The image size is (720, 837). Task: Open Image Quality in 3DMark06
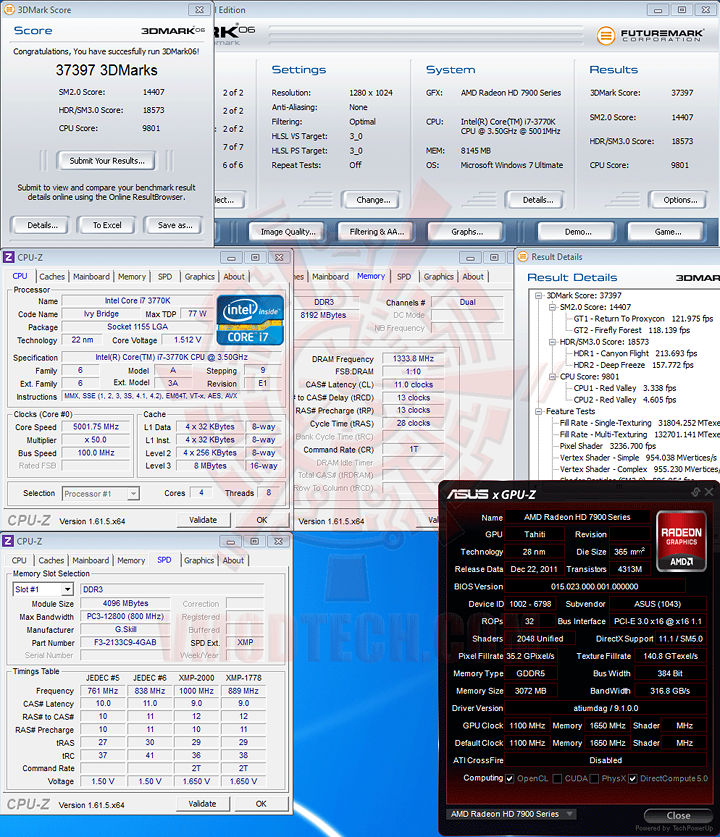coord(287,232)
